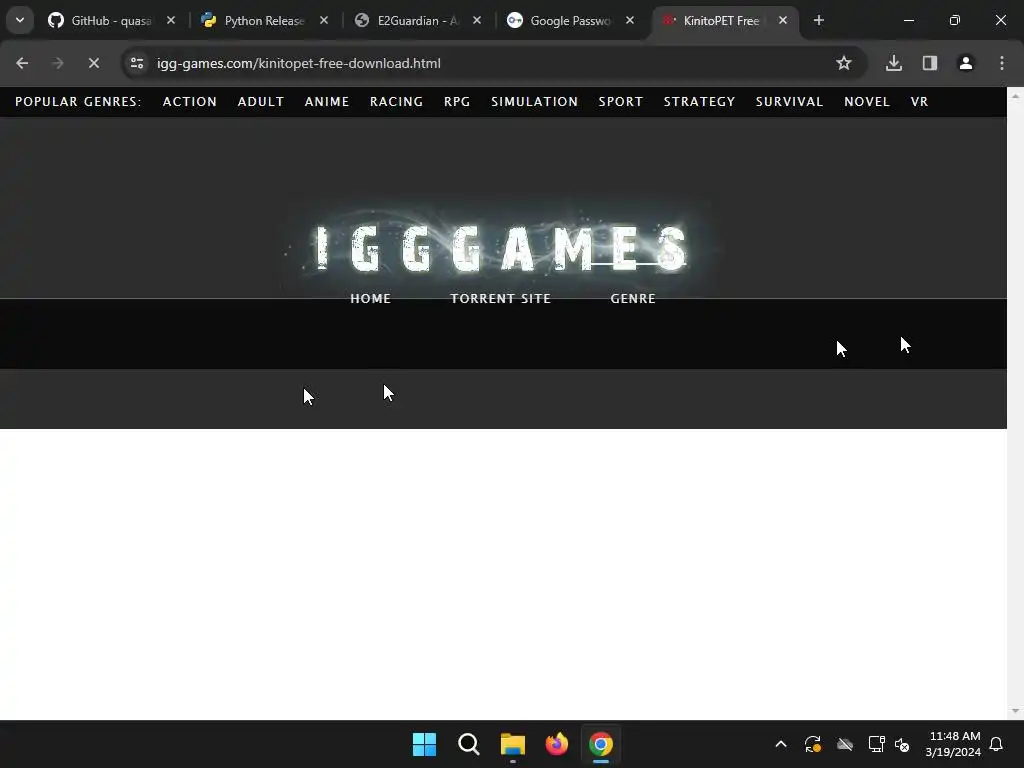Open the Windows Start menu
The image size is (1024, 768).
pyautogui.click(x=424, y=744)
